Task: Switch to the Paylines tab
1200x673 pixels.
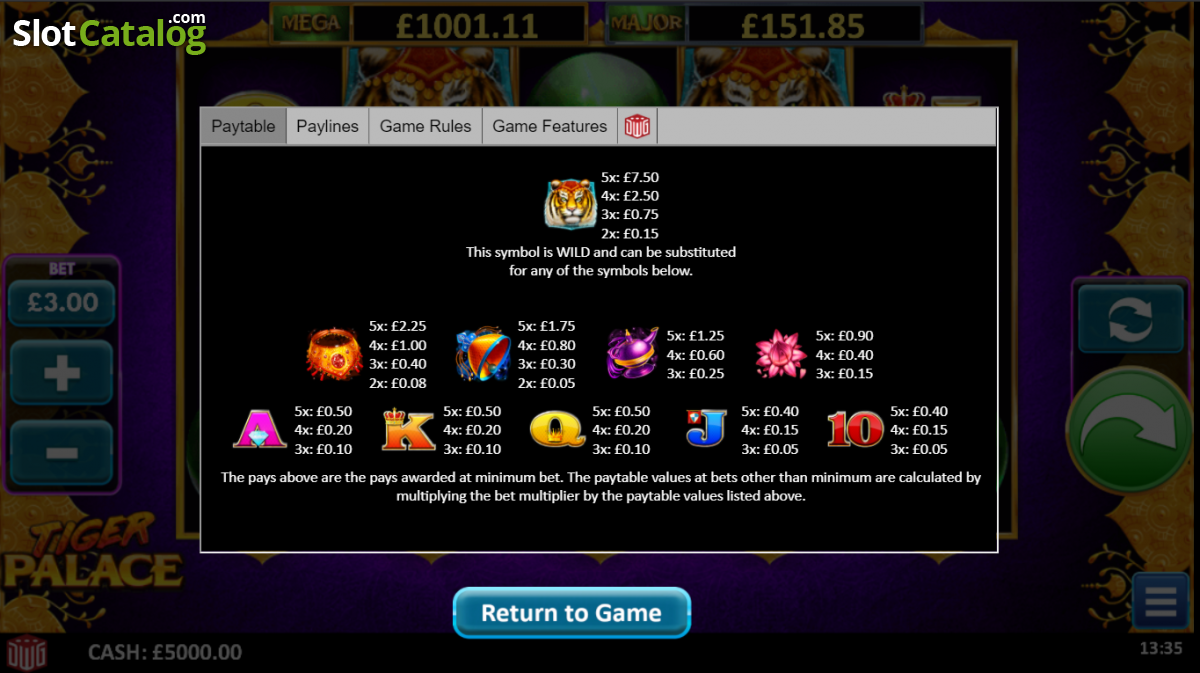Action: coord(327,127)
